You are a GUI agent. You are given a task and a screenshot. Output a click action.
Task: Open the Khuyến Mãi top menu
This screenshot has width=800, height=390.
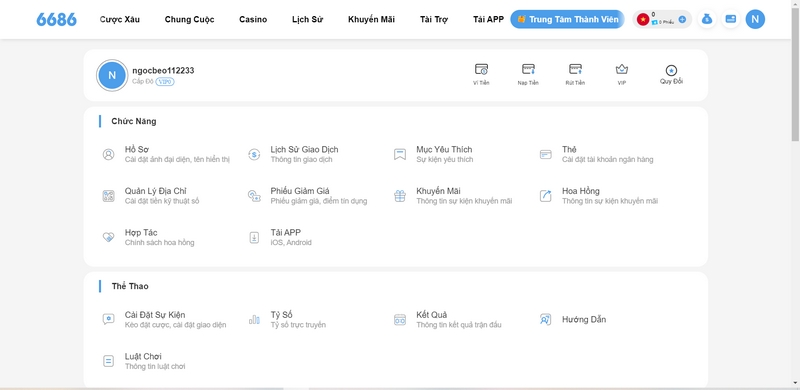(x=371, y=19)
